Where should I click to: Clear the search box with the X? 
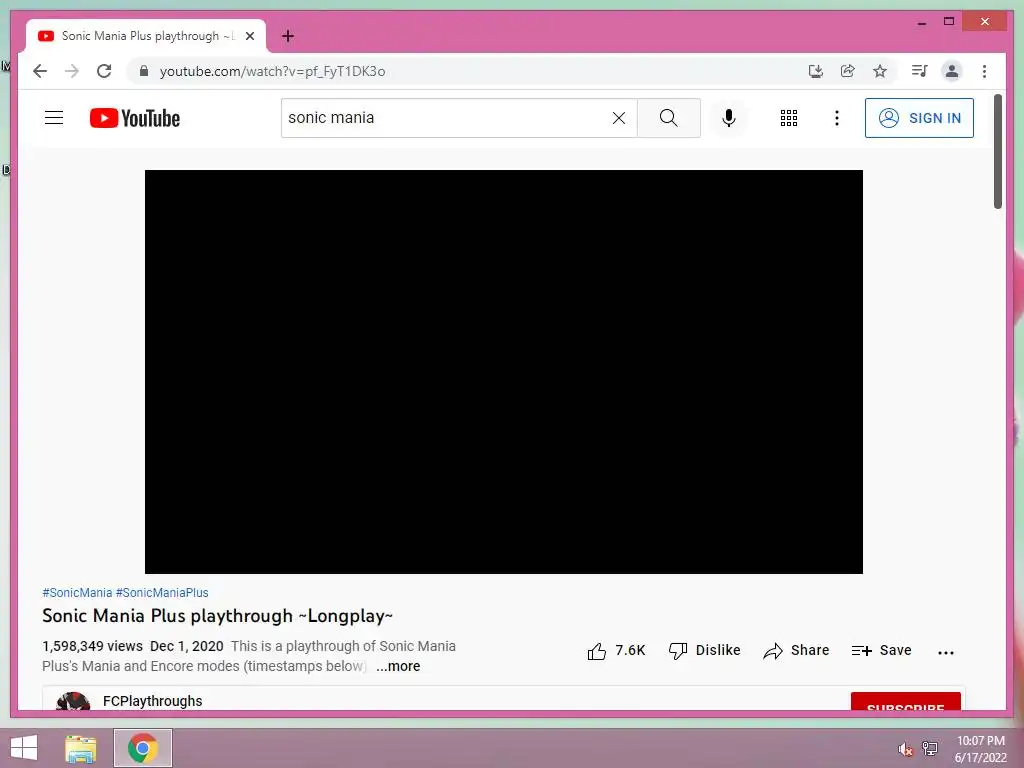[x=618, y=118]
